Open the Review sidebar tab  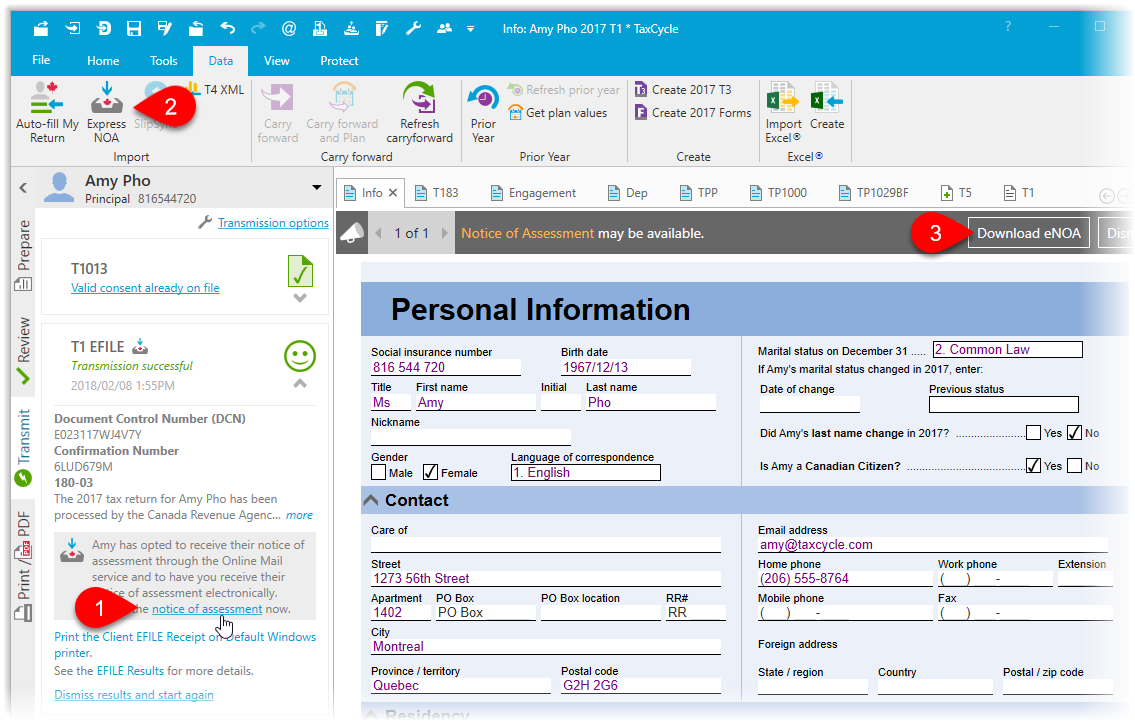point(23,350)
